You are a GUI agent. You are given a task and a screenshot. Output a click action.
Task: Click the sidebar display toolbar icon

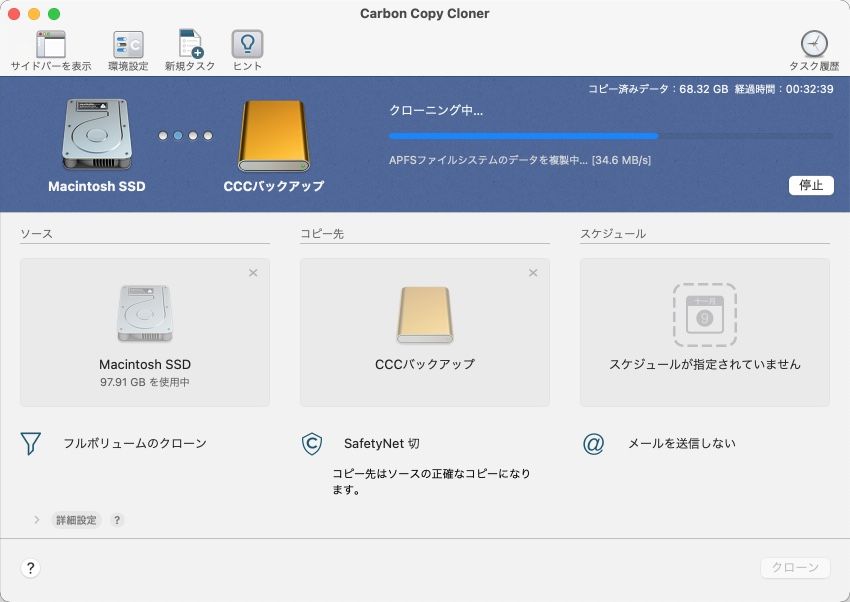[51, 44]
